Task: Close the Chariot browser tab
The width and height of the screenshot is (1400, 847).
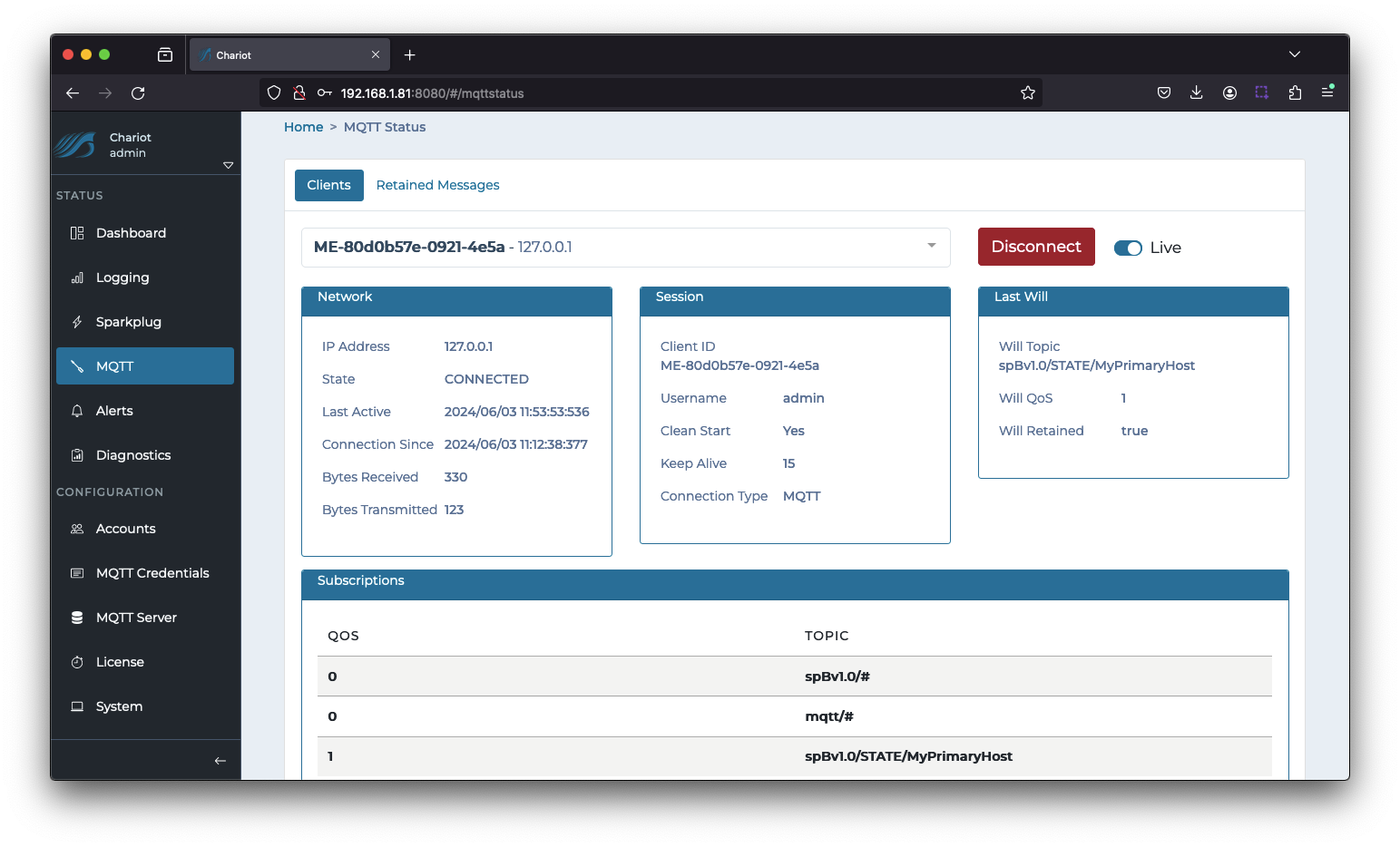Action: pyautogui.click(x=376, y=54)
